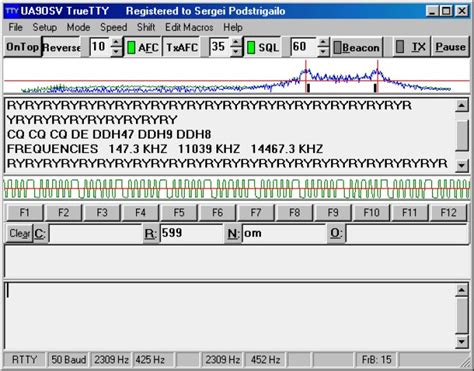
Task: Click the up arrow of the transmit text scrollbar
Action: pyautogui.click(x=462, y=290)
